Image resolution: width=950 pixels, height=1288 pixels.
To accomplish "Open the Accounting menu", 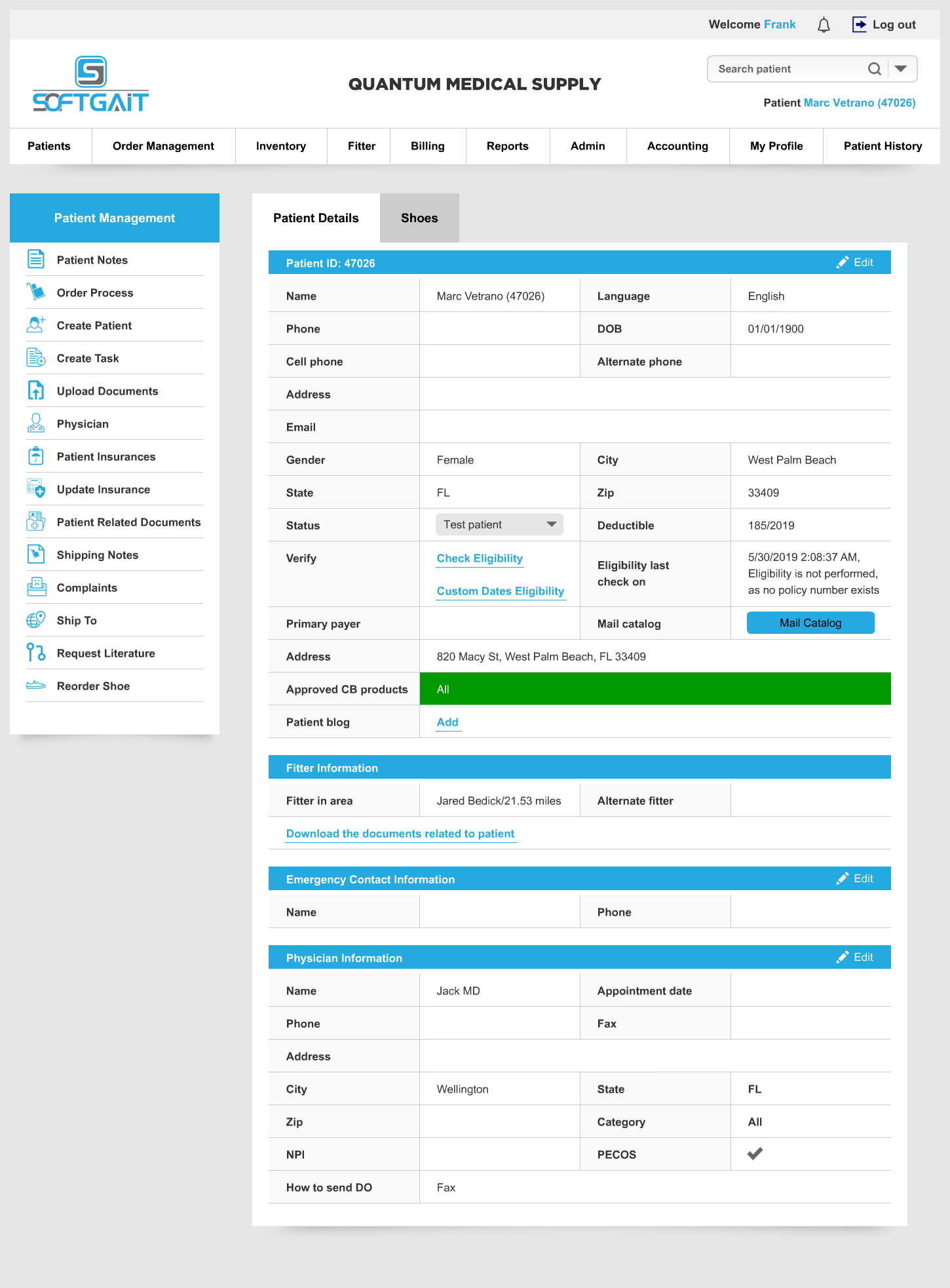I will [678, 146].
